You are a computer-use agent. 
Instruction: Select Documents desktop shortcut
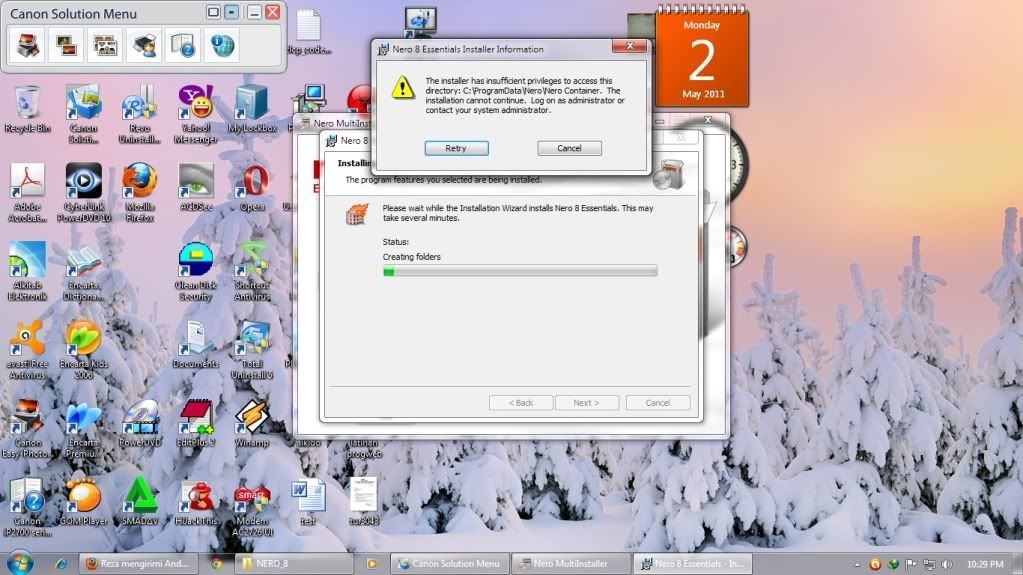pos(196,345)
